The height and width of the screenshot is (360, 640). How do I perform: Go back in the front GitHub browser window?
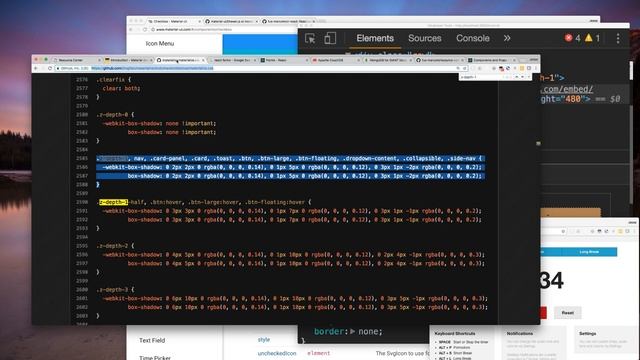tap(36, 68)
